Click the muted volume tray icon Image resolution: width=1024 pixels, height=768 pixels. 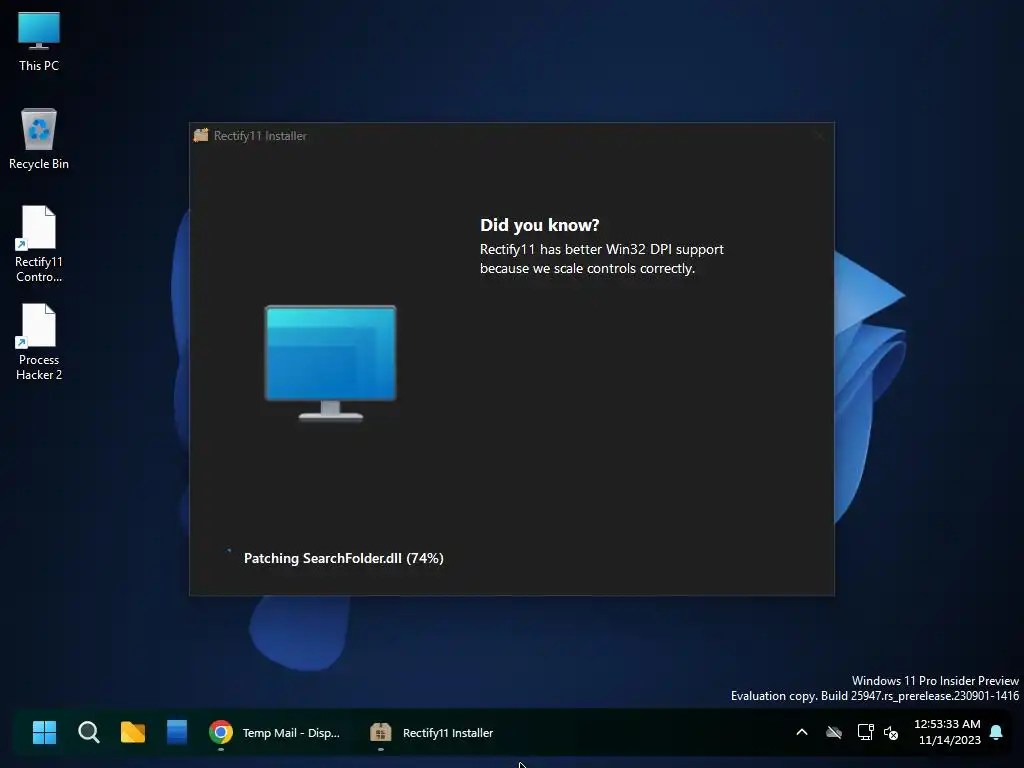[890, 732]
